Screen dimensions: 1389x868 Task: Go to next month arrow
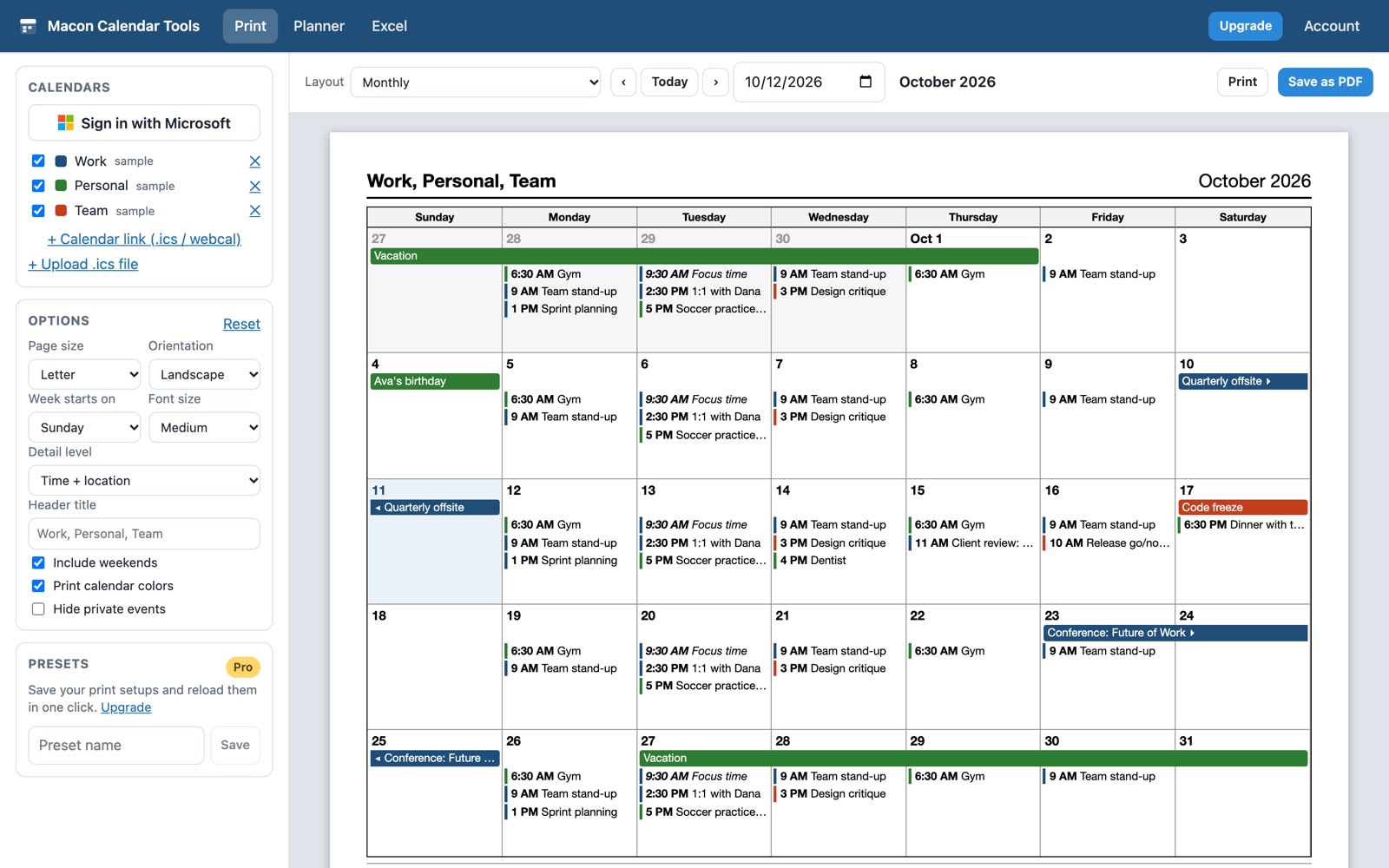pos(715,82)
